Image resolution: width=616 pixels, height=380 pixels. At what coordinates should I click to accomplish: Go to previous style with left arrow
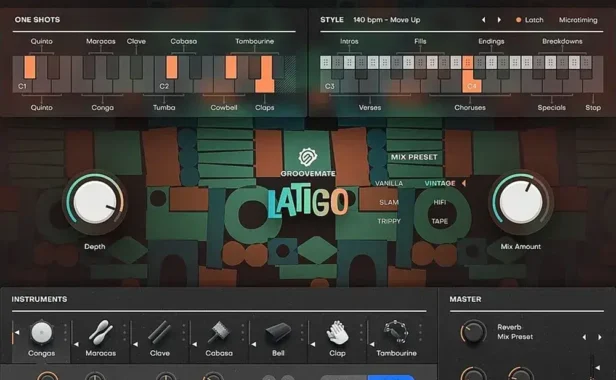pos(484,20)
